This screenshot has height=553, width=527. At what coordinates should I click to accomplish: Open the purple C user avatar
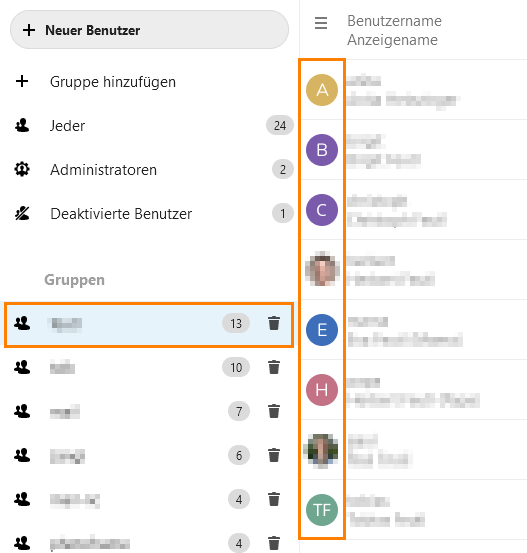322,210
